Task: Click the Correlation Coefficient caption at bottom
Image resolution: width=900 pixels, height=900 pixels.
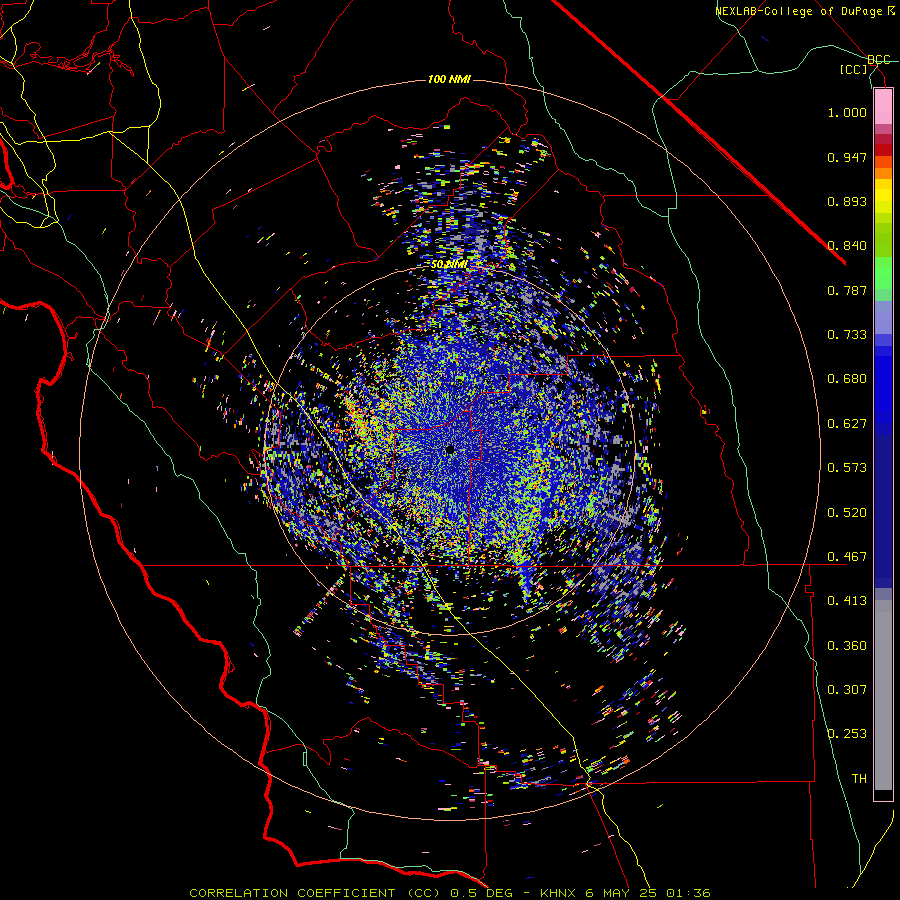Action: pos(450,893)
